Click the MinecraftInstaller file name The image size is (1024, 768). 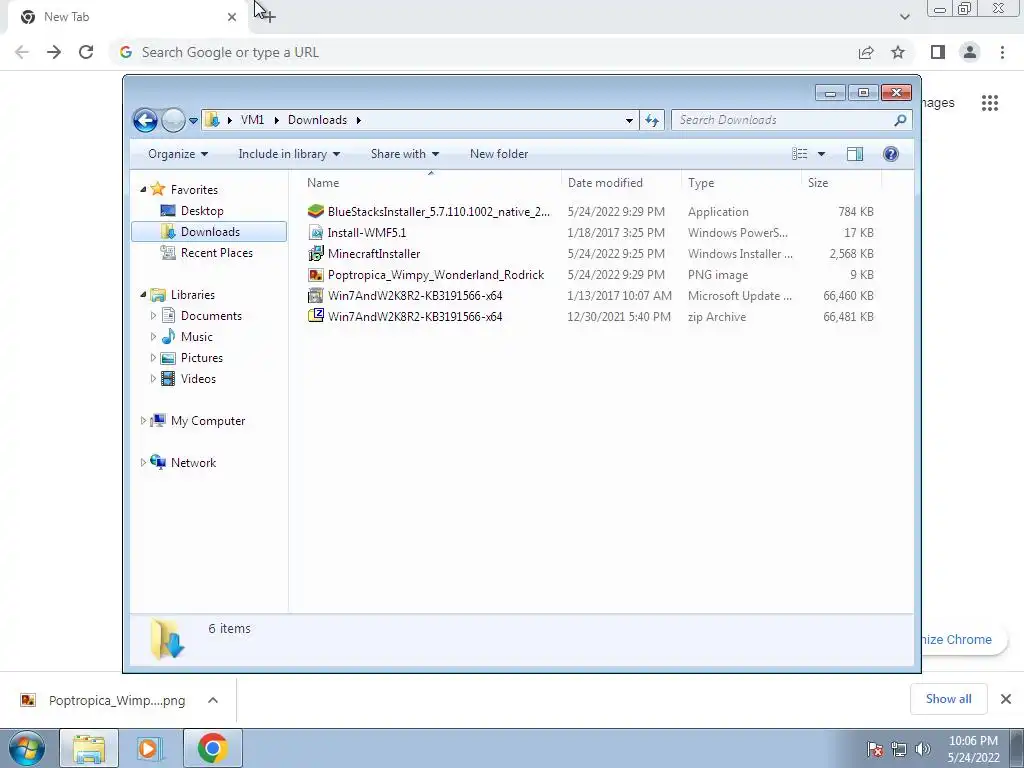[374, 253]
